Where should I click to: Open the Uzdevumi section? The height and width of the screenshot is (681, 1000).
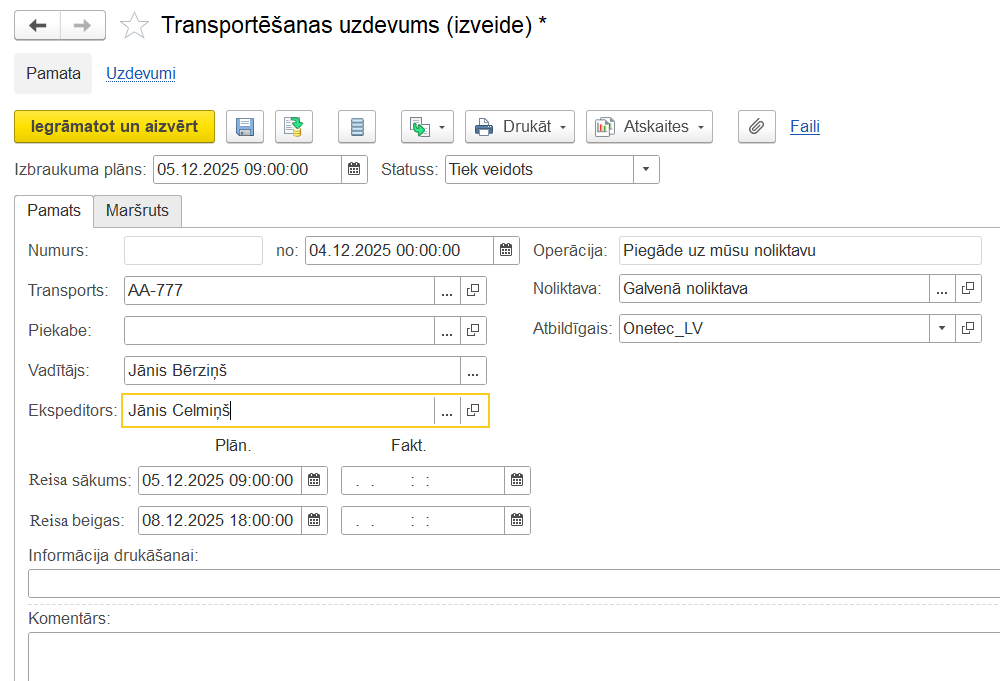click(x=141, y=74)
